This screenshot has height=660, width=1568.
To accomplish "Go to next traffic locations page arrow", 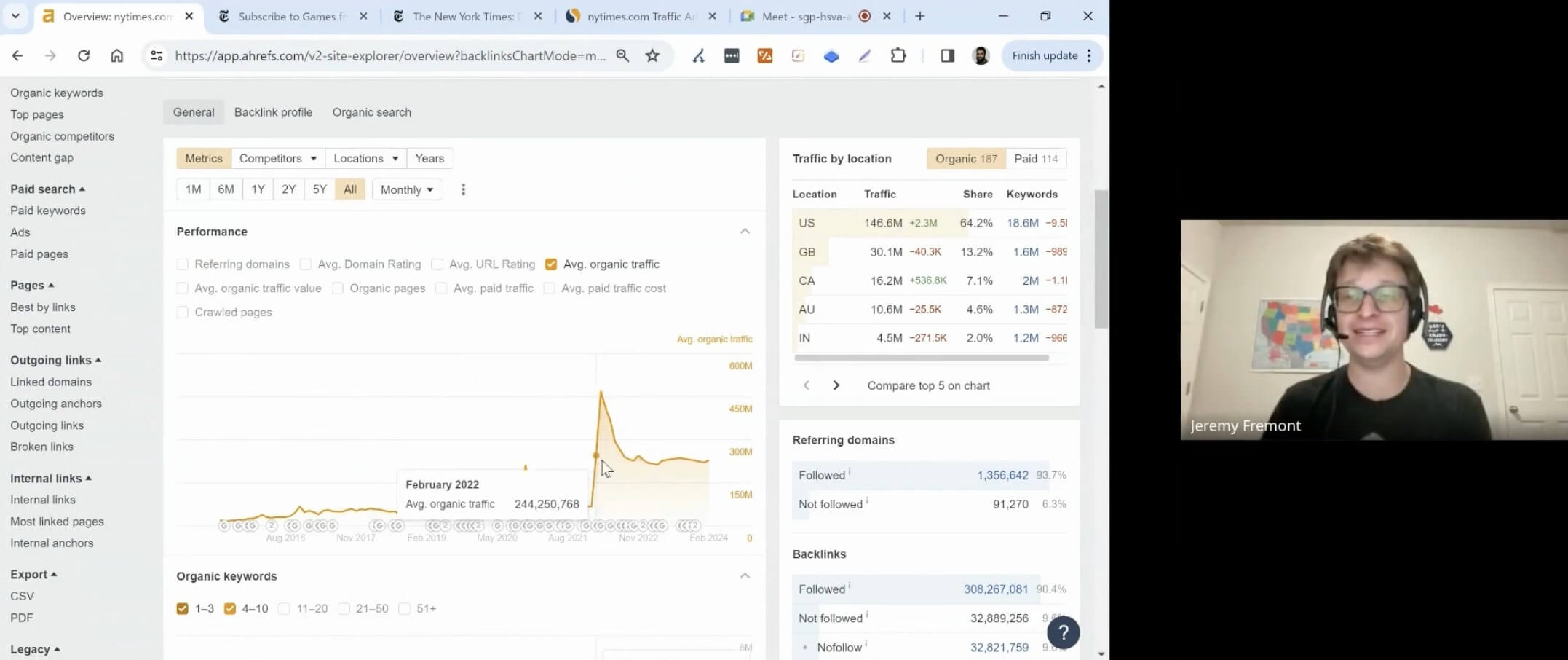I will click(x=836, y=385).
